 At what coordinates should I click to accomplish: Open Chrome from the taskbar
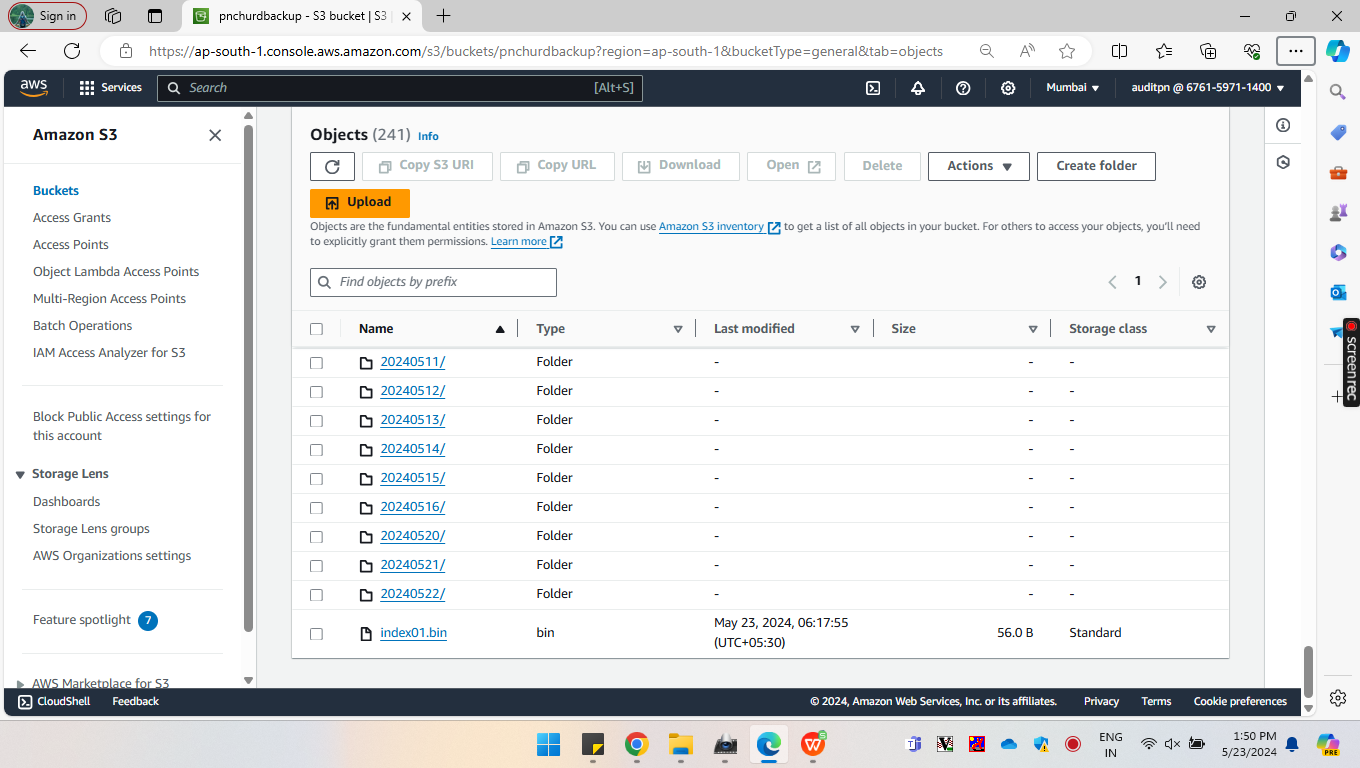[x=636, y=744]
